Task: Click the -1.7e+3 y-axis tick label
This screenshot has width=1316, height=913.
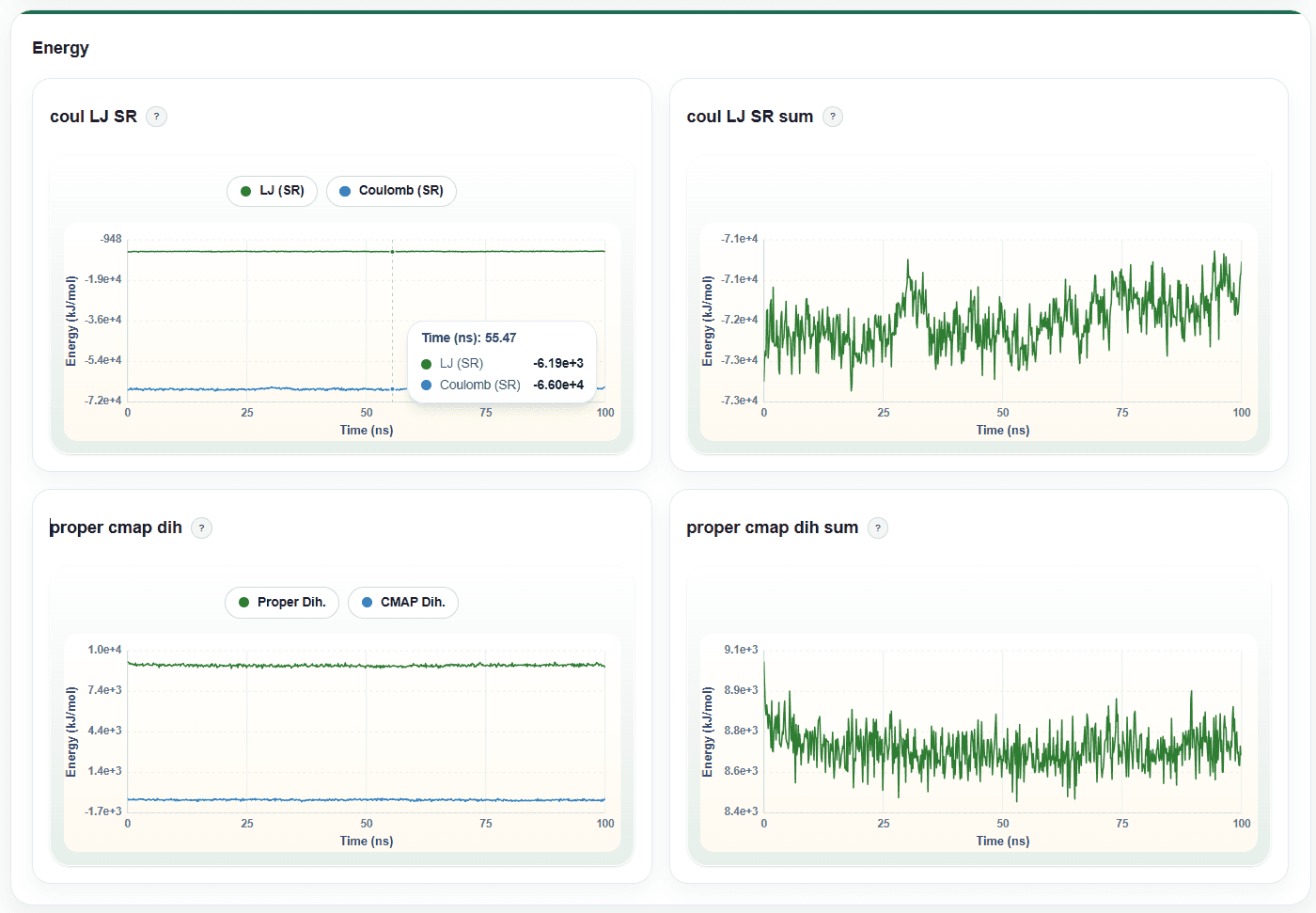Action: pyautogui.click(x=103, y=811)
